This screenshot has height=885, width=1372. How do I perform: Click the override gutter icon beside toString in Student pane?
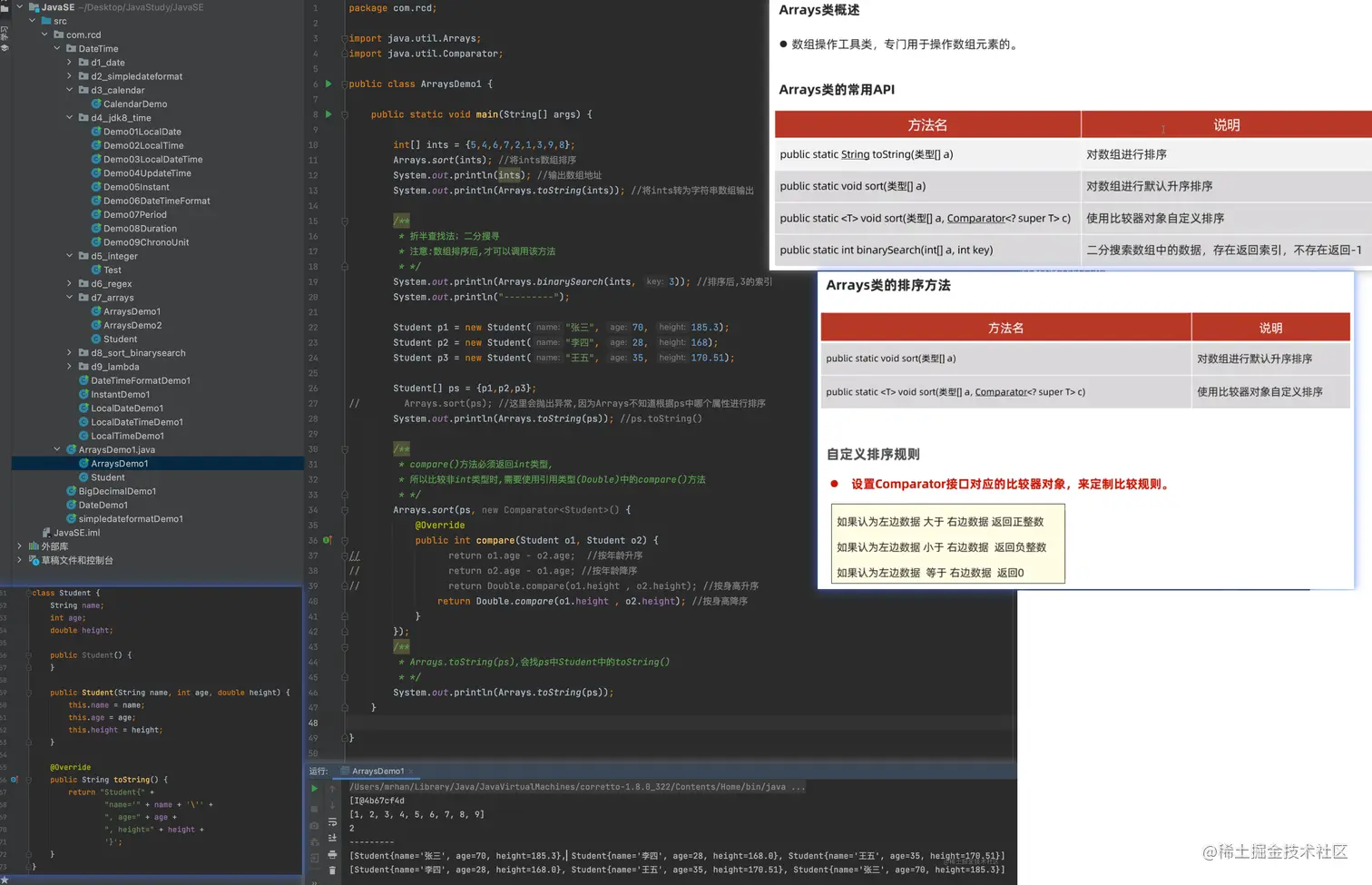click(x=14, y=780)
